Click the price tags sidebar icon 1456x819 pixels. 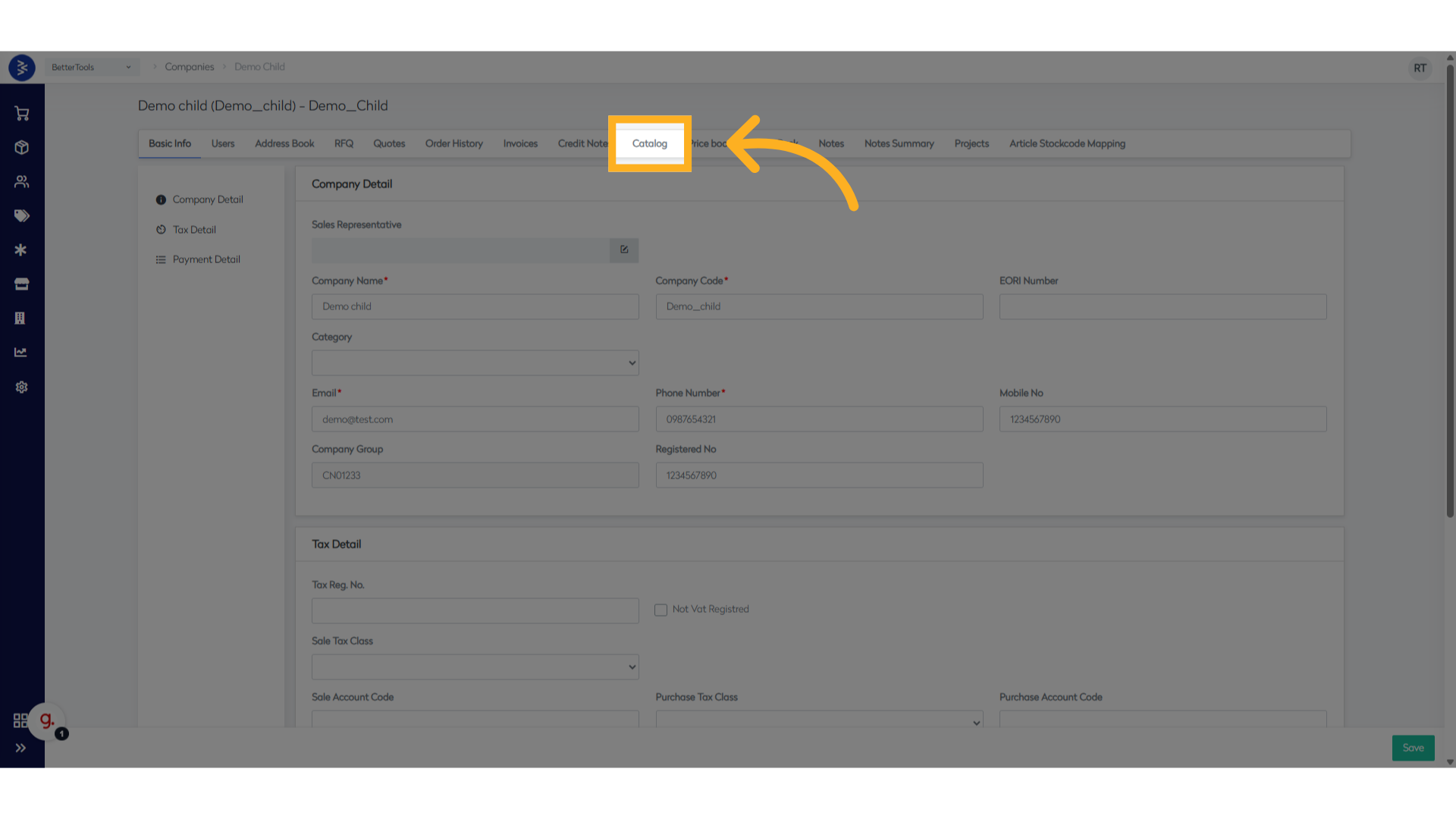click(21, 216)
